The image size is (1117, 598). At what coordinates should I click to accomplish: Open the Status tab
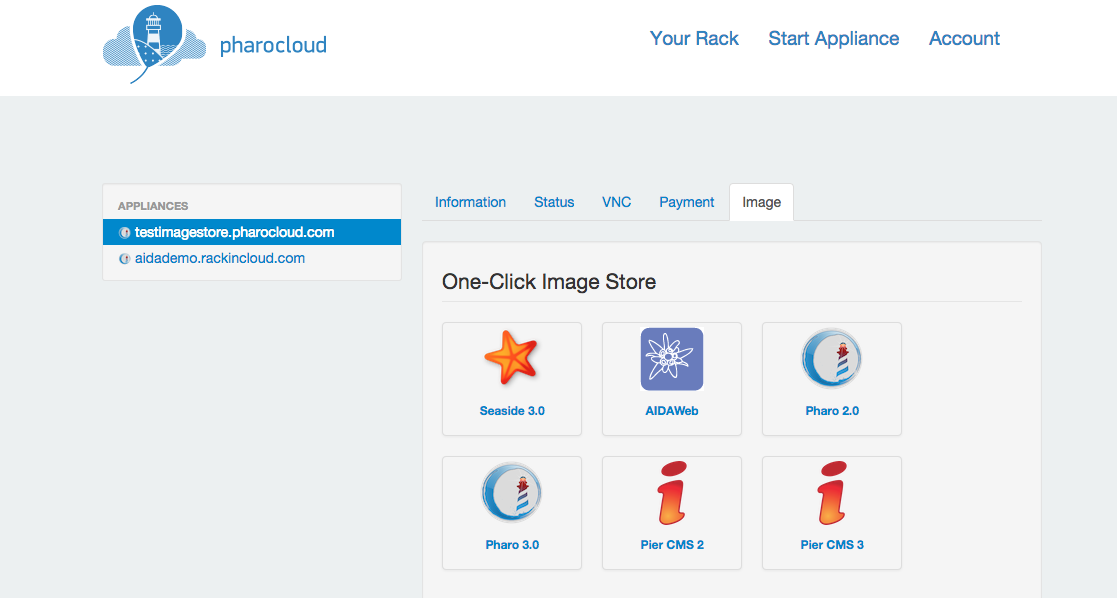point(554,202)
